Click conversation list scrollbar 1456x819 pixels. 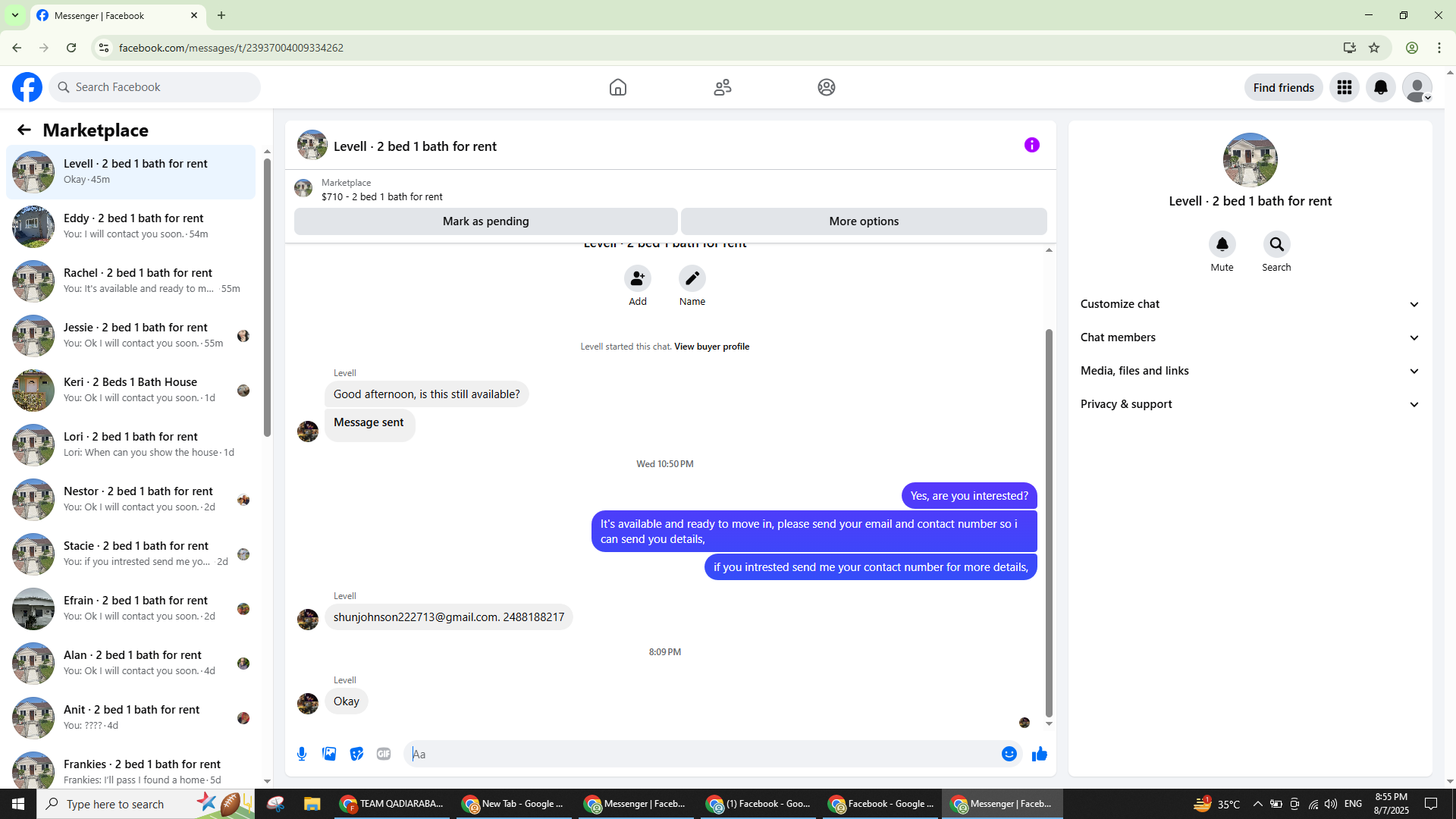(x=267, y=297)
